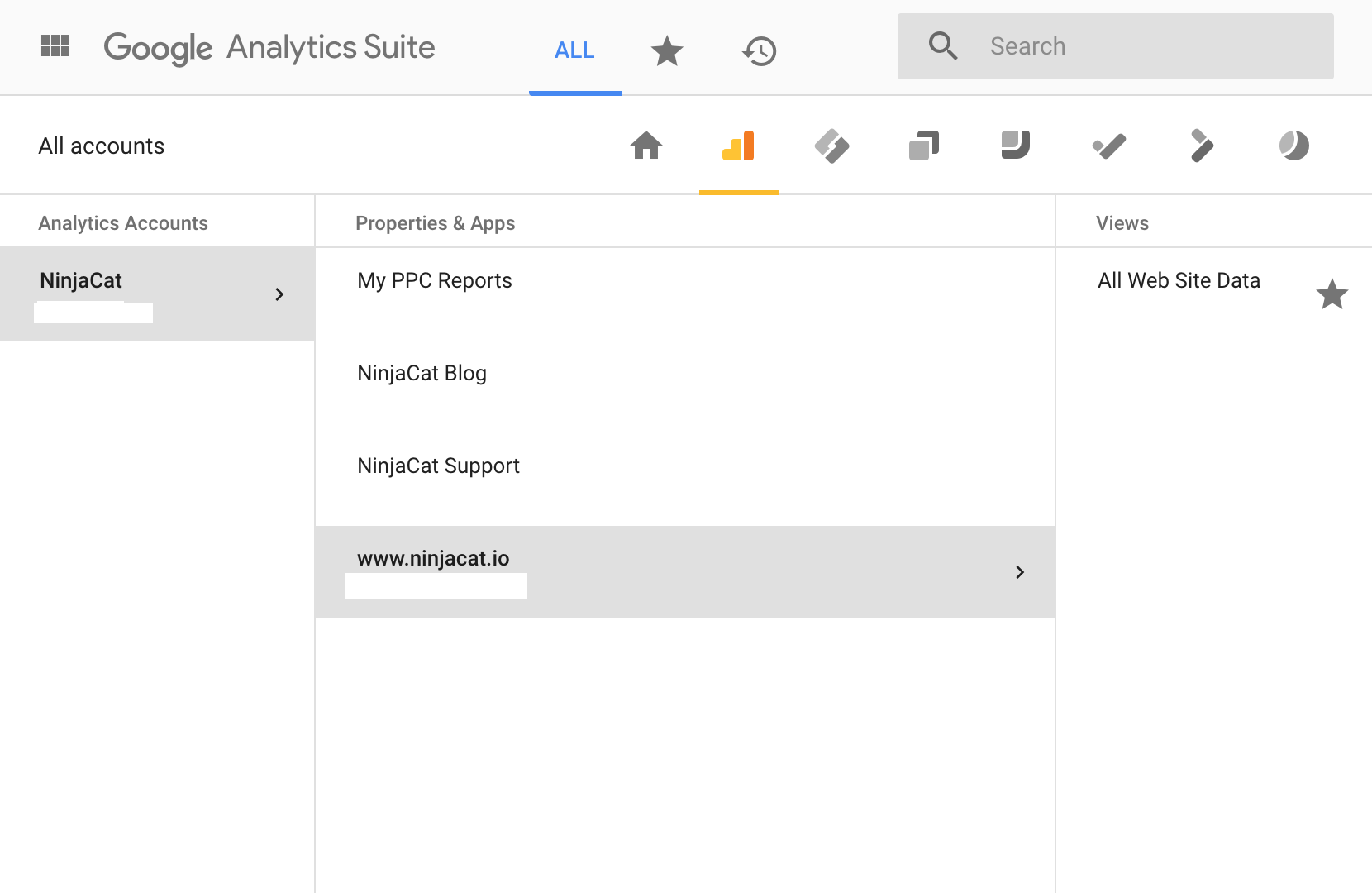Expand the NinjaCat account chevron
The height and width of the screenshot is (893, 1372).
point(279,294)
